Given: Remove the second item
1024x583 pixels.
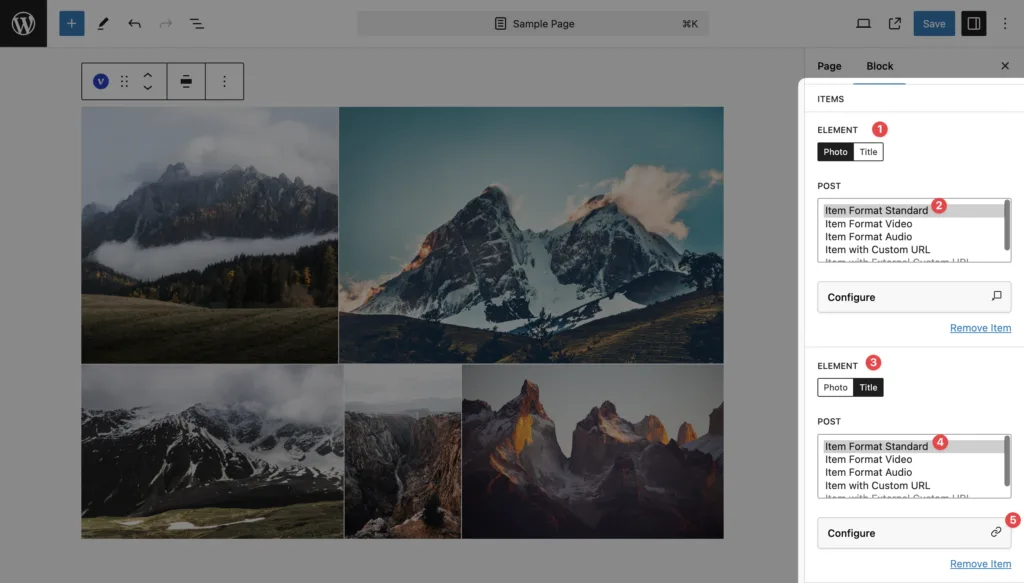Looking at the screenshot, I should coord(980,563).
